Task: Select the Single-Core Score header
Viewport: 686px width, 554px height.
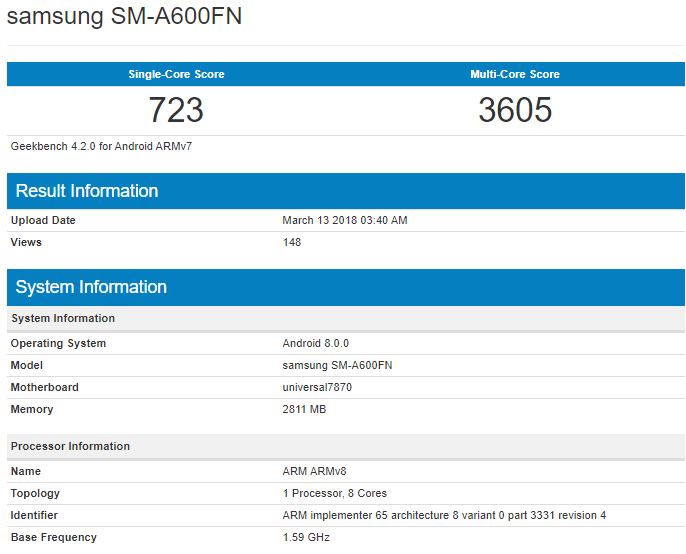Action: click(x=176, y=74)
